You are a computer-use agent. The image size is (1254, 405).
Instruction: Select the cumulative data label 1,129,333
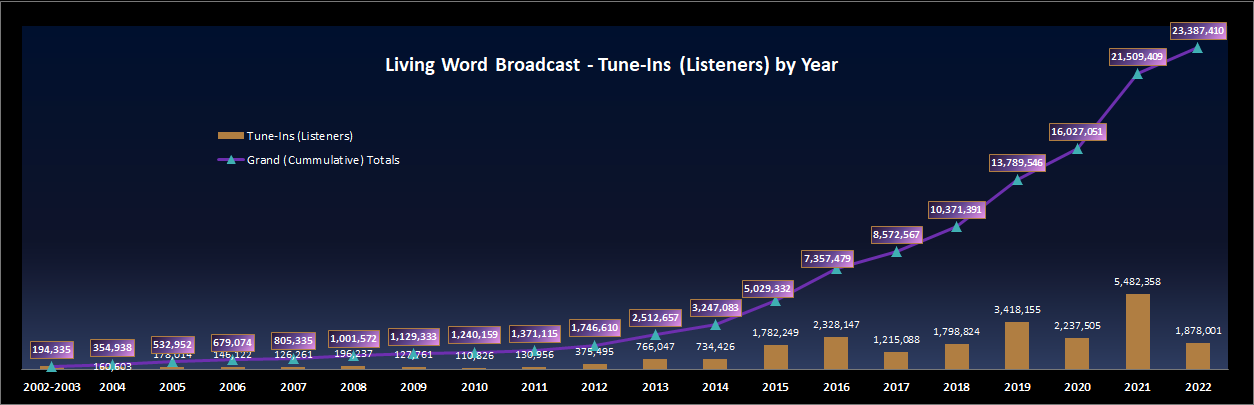pos(415,337)
